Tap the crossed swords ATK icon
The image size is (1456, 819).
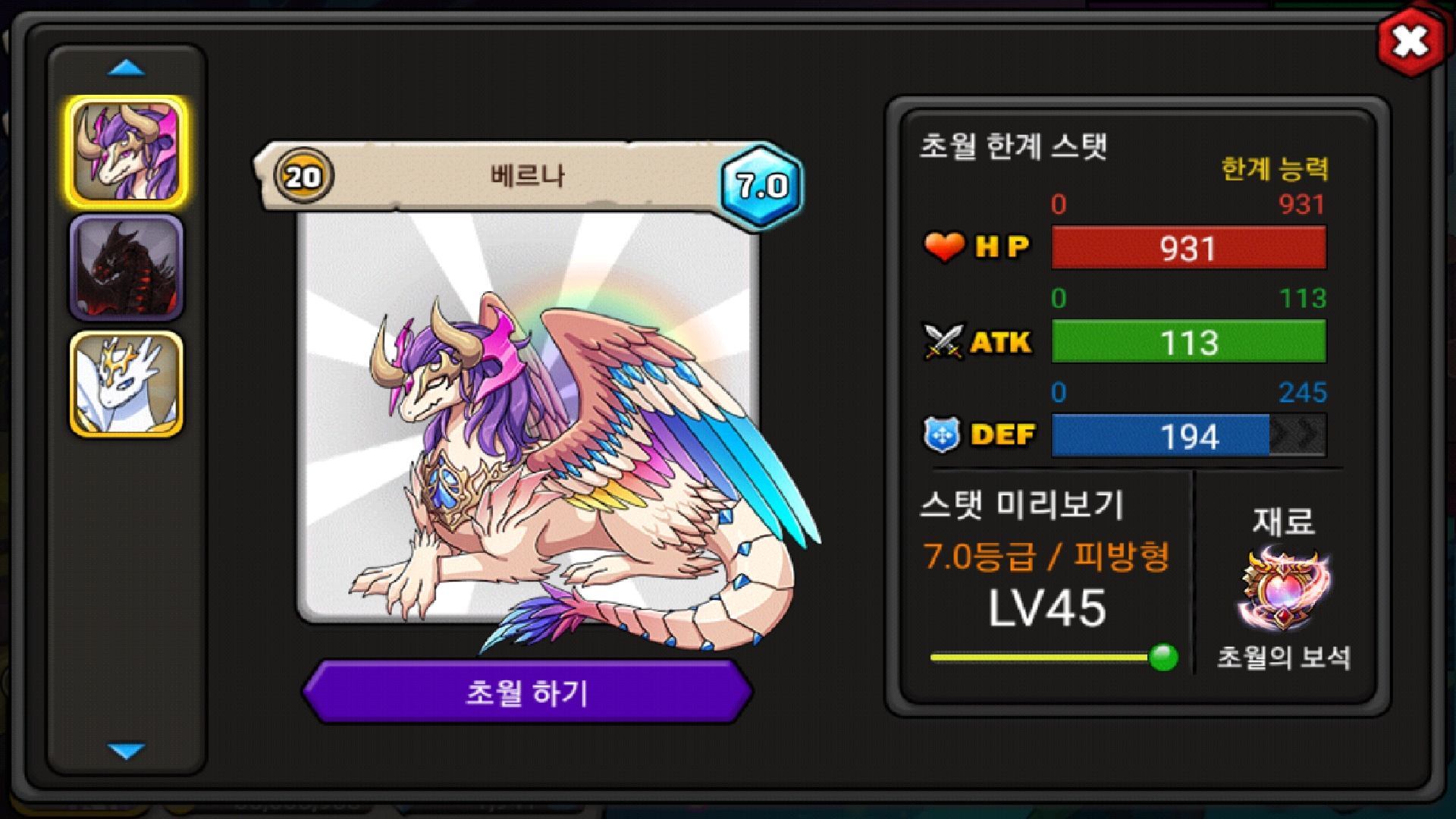[x=943, y=341]
